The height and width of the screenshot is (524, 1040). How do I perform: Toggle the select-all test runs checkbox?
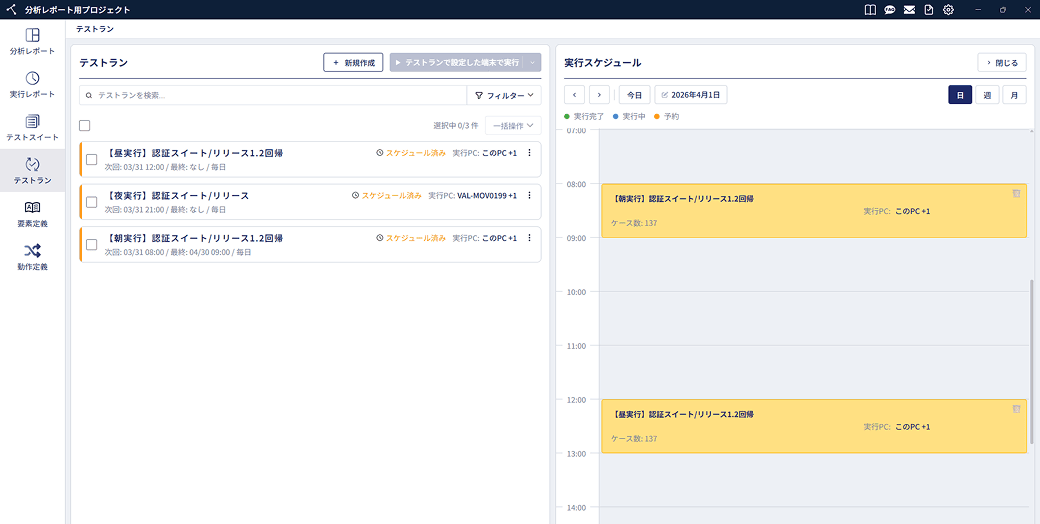point(84,125)
